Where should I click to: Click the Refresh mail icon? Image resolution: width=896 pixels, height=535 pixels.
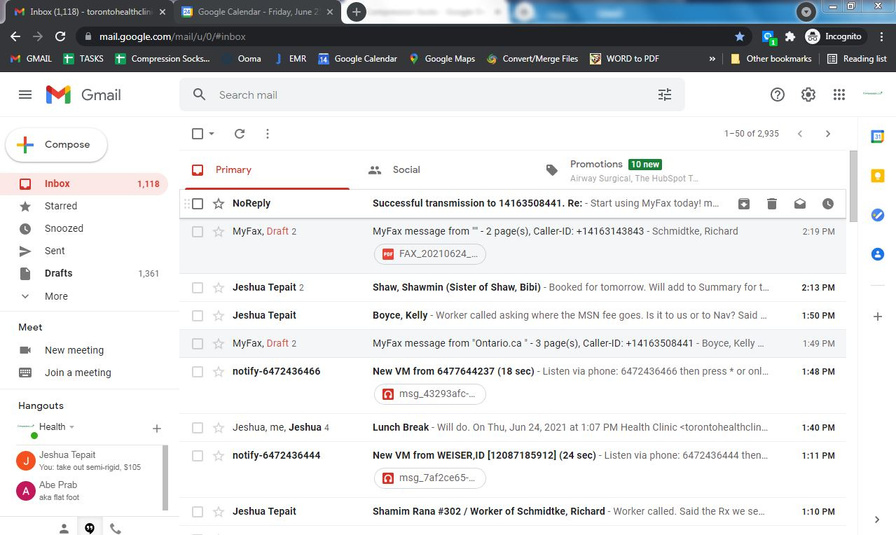click(239, 134)
